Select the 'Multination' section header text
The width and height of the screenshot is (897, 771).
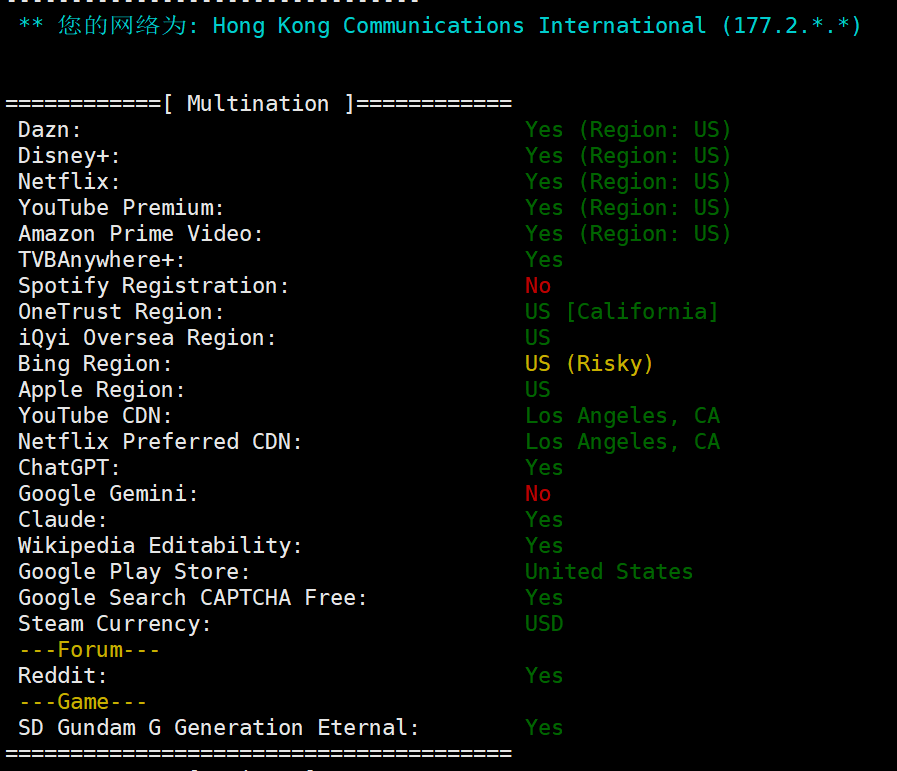pos(258,104)
